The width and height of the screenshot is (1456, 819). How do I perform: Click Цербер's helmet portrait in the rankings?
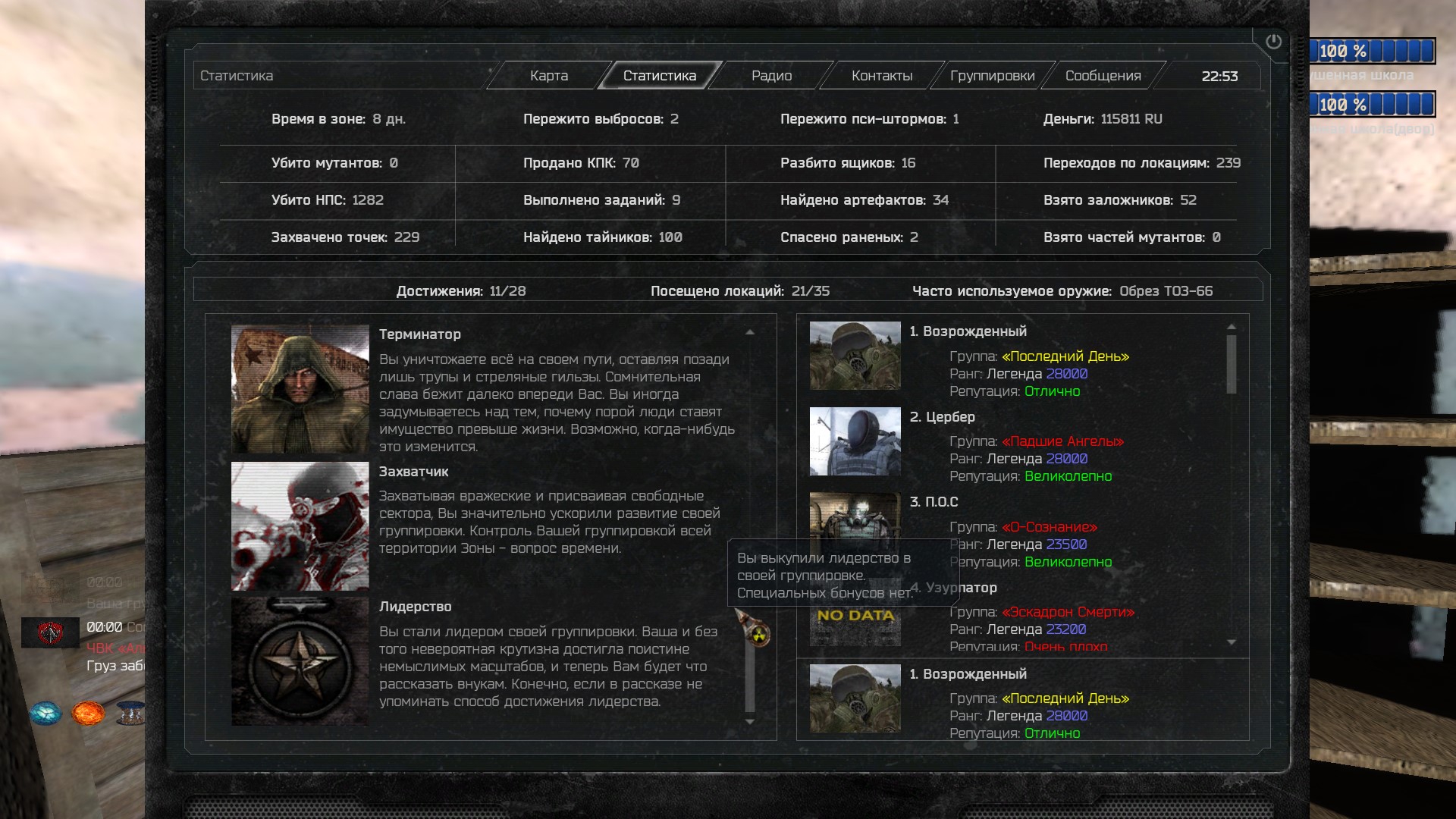tap(855, 441)
